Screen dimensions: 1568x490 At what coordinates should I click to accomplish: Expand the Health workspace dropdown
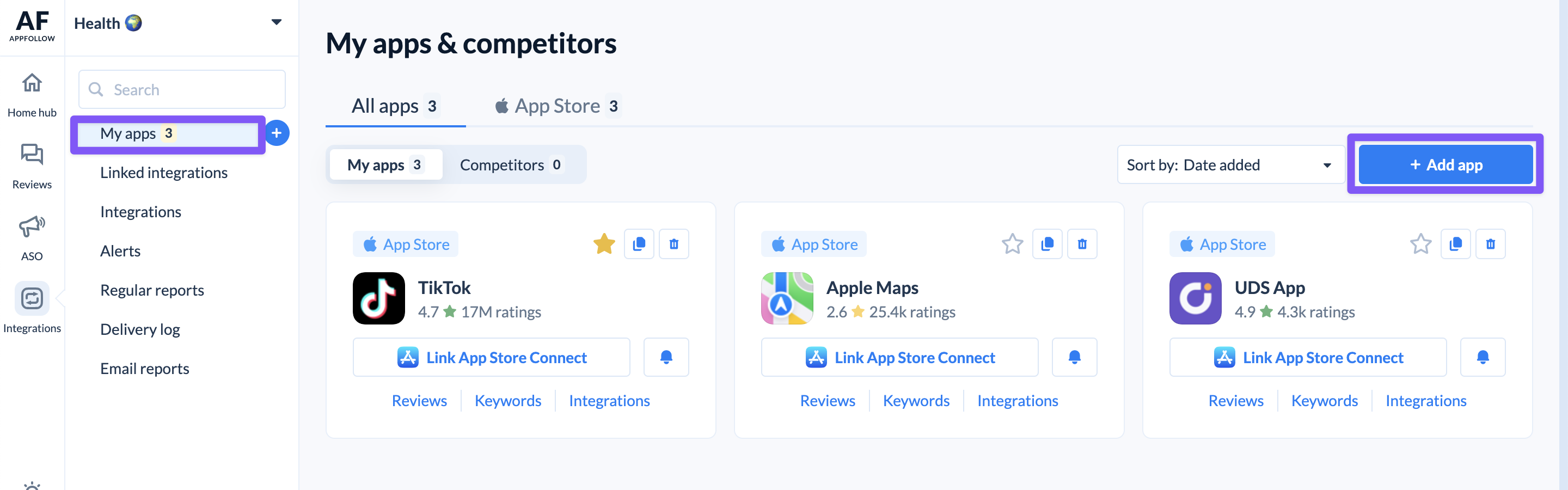coord(277,22)
